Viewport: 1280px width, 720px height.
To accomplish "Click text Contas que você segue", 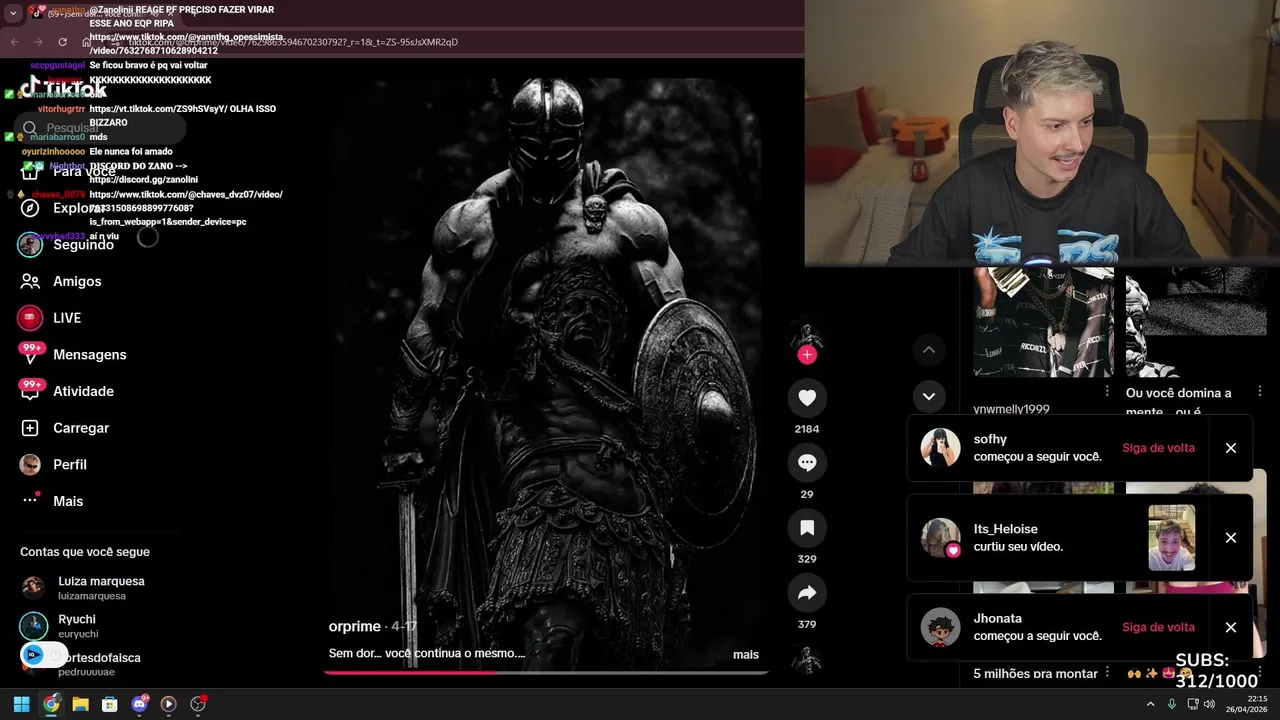I will click(85, 552).
